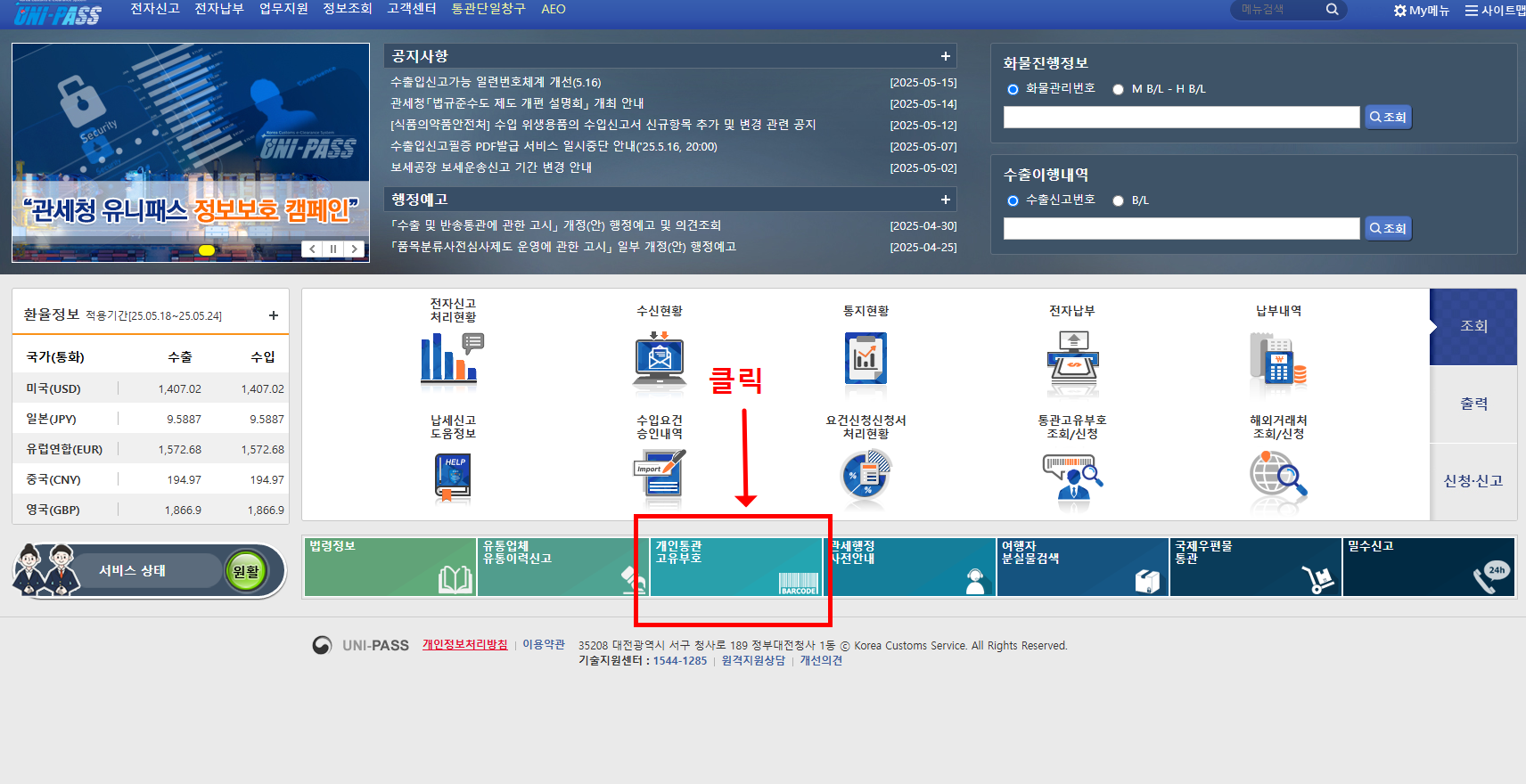Open notice 수출입신고필증 PDF발급 서비스 일시중단
Image resolution: width=1526 pixels, height=784 pixels.
point(554,146)
